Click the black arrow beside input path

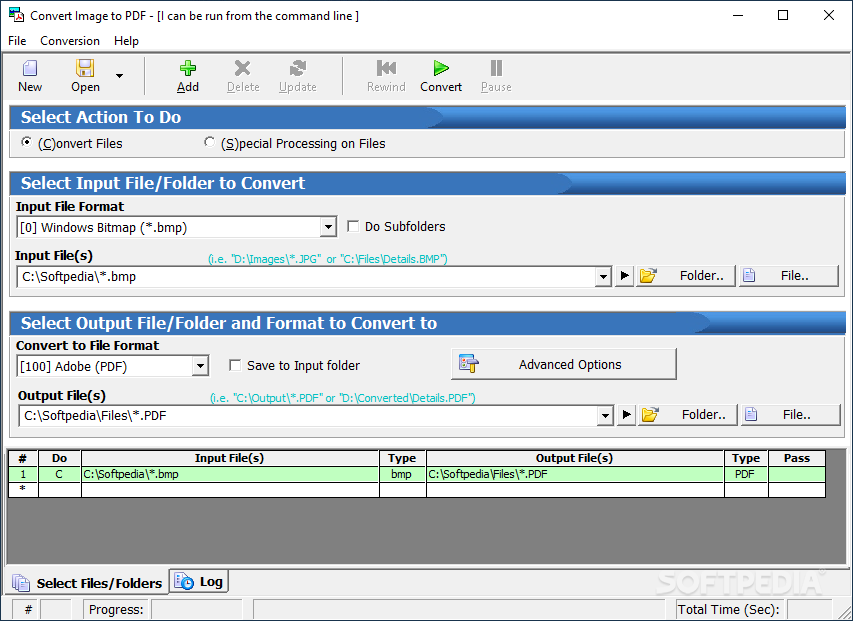(x=625, y=276)
